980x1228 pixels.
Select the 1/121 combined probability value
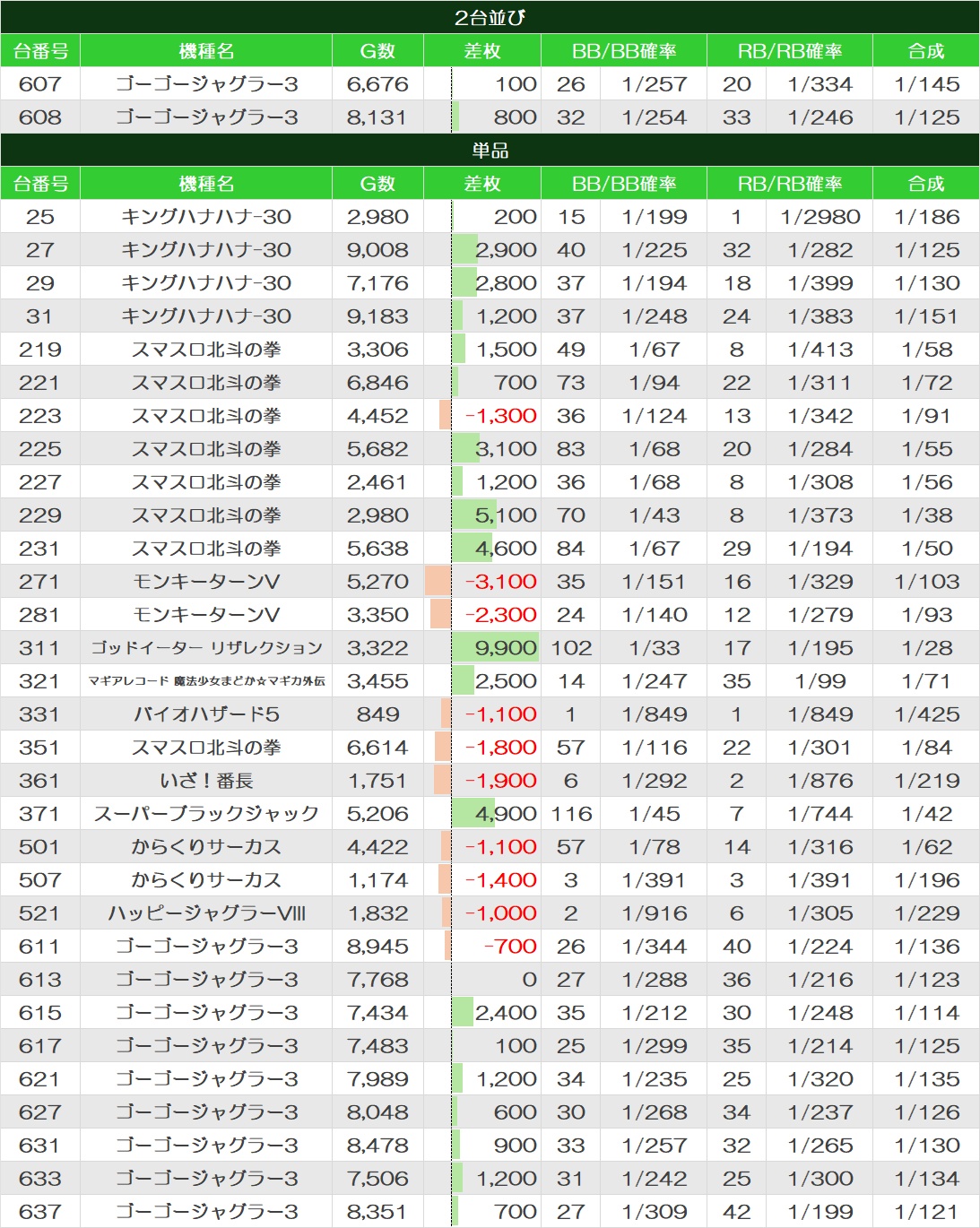[x=927, y=1212]
